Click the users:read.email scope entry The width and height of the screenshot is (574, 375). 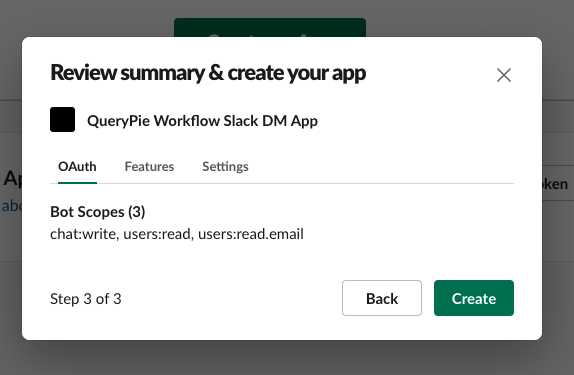click(x=251, y=234)
